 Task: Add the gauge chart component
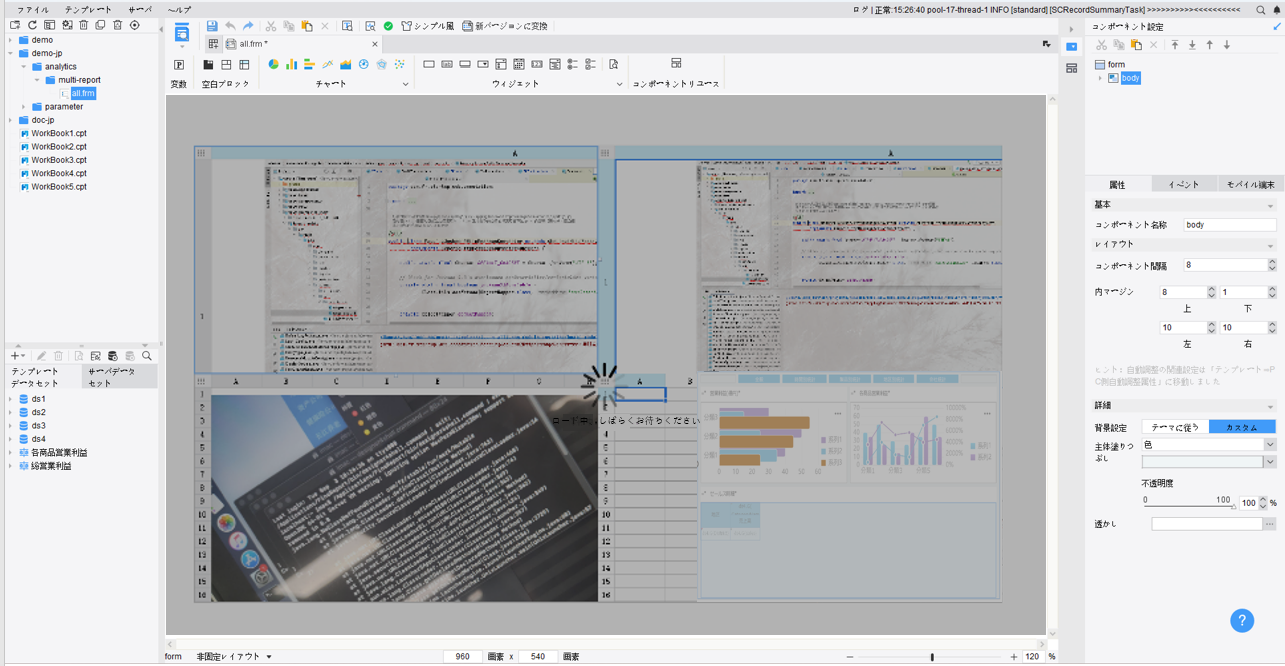pos(364,64)
